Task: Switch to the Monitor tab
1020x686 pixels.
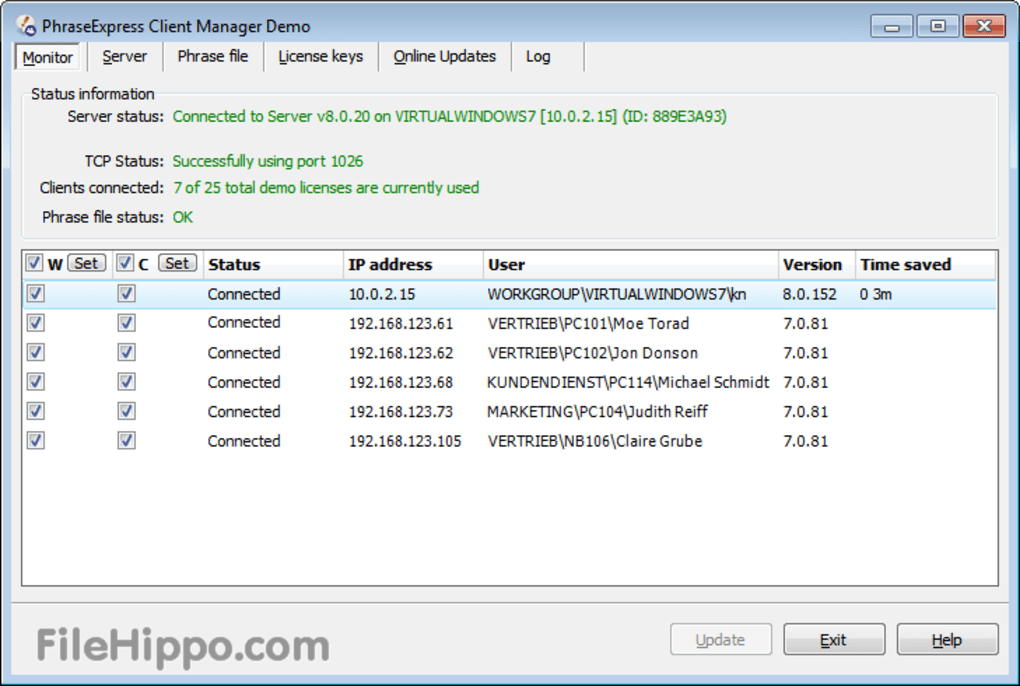Action: coord(47,57)
